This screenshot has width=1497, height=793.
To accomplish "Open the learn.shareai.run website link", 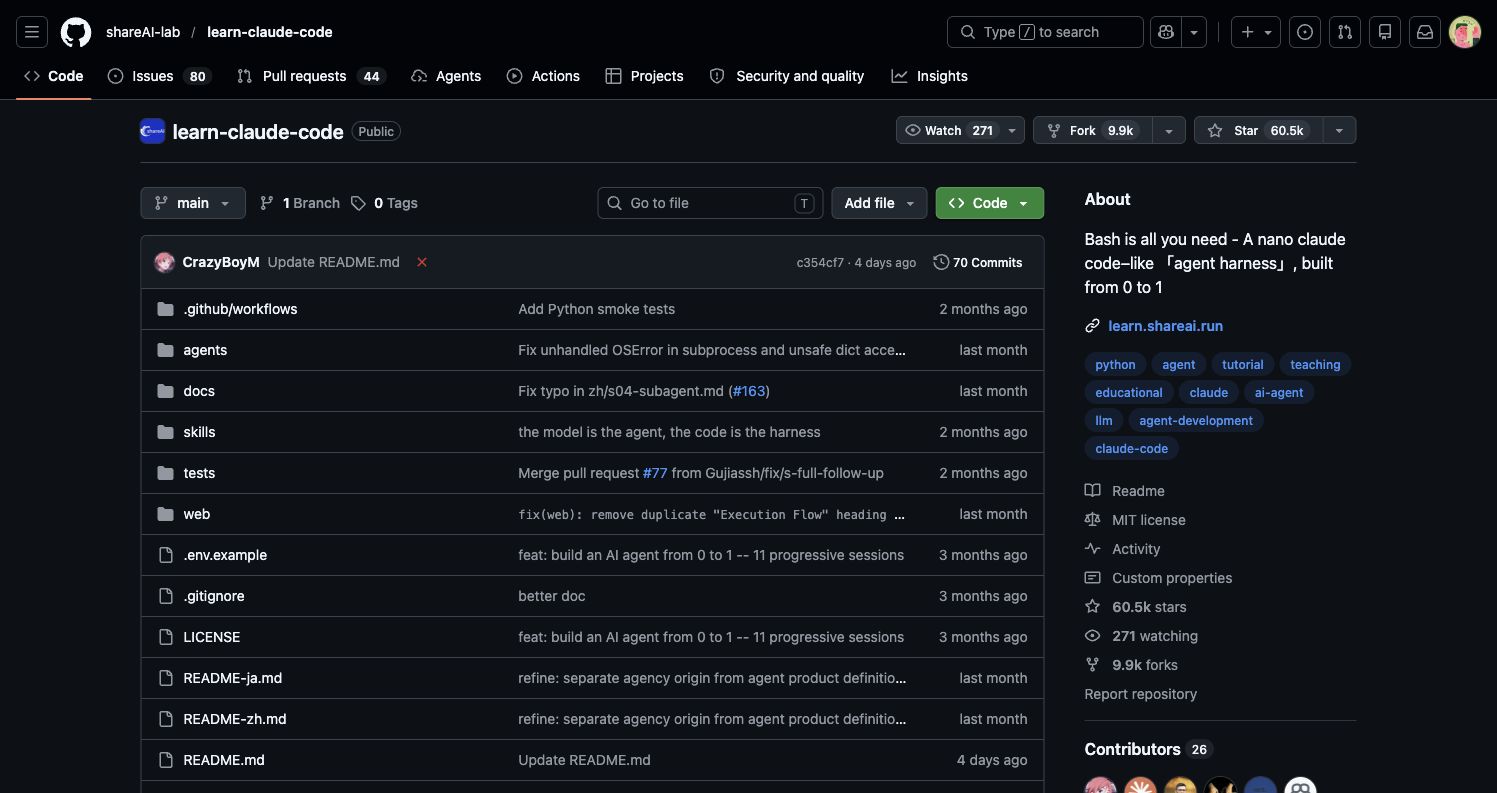I will pos(1165,326).
